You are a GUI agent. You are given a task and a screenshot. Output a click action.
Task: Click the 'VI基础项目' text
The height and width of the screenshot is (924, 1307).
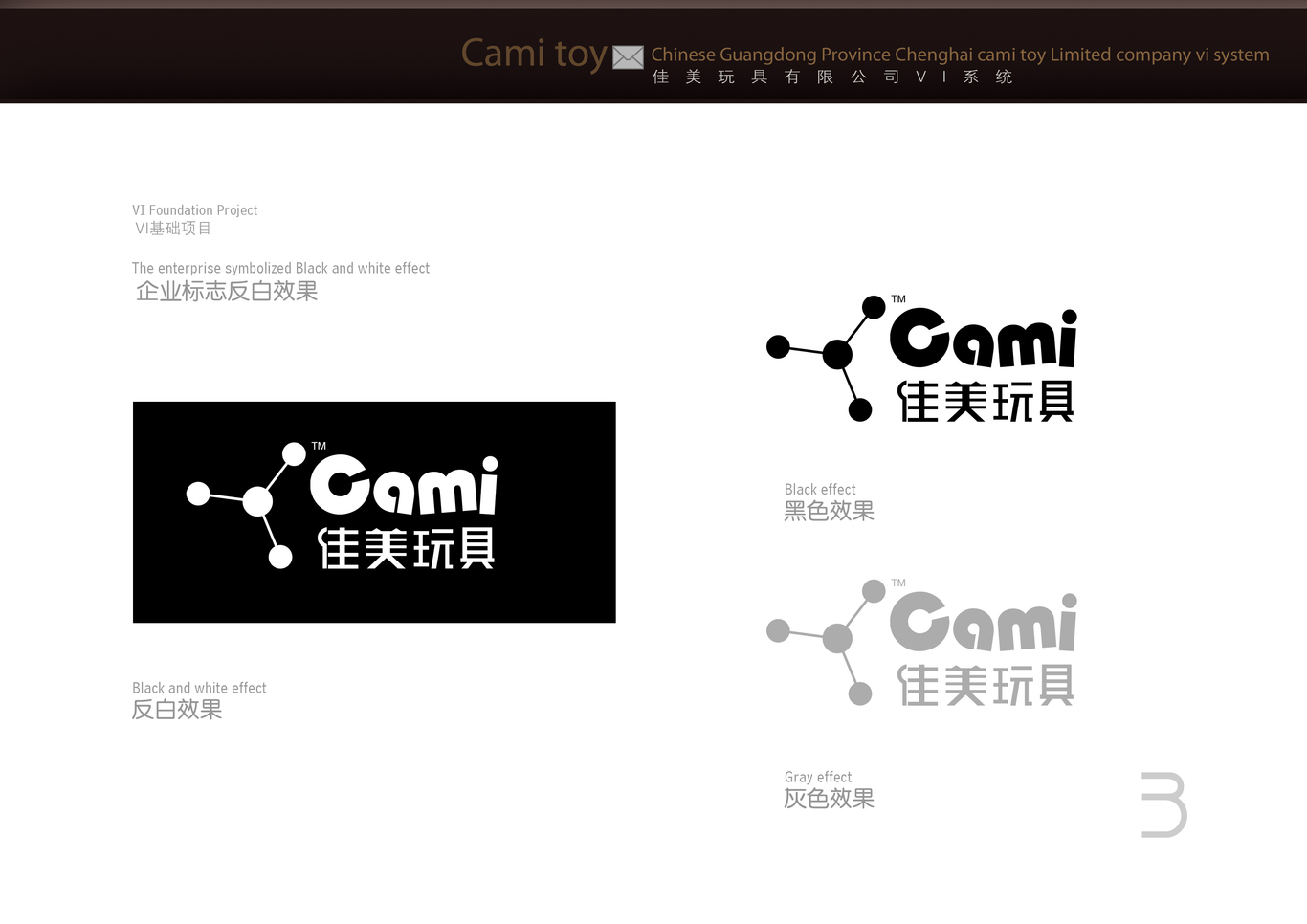coord(173,229)
